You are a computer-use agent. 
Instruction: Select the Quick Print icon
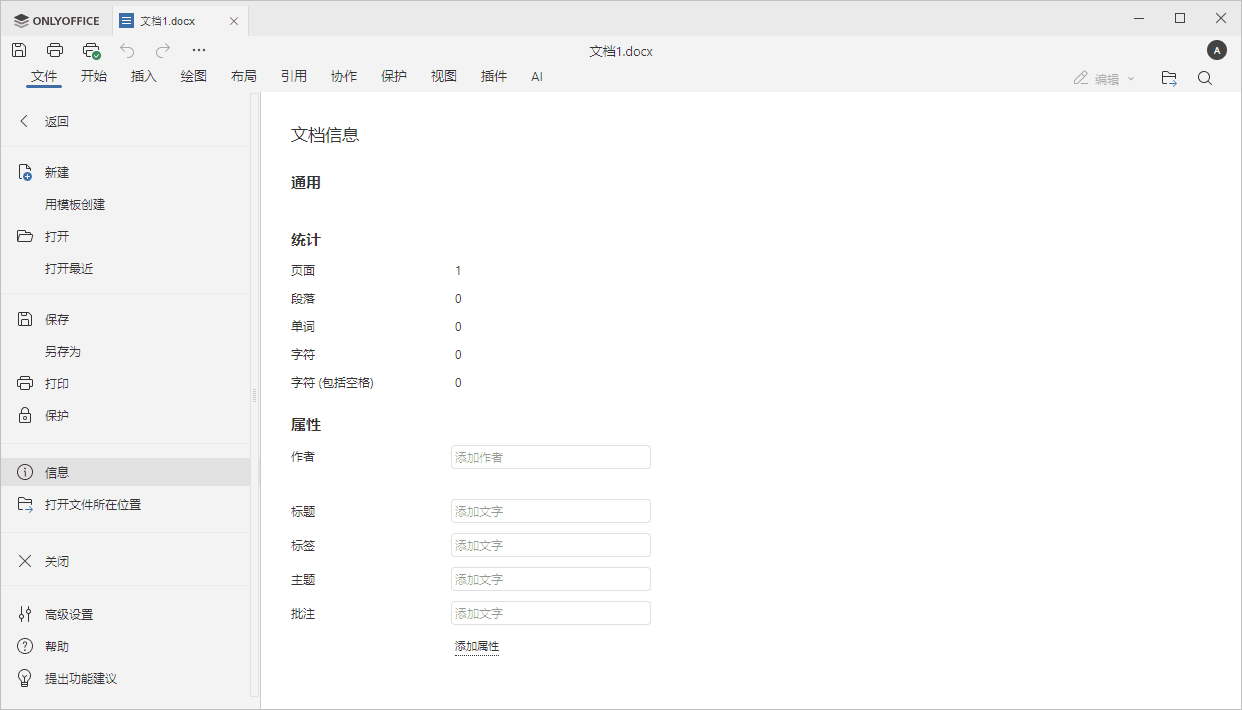pos(91,49)
